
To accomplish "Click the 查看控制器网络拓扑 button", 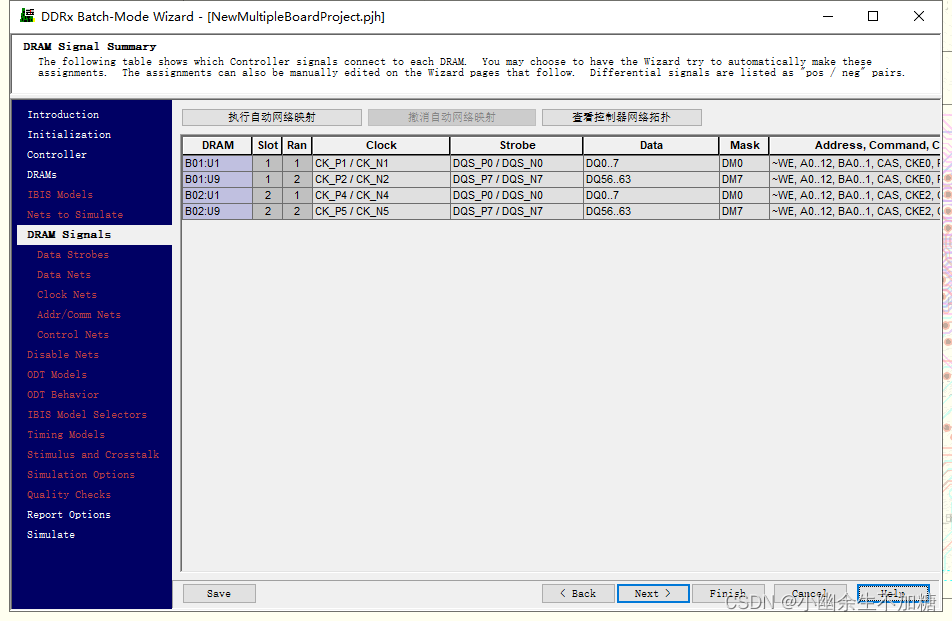I will pyautogui.click(x=622, y=118).
